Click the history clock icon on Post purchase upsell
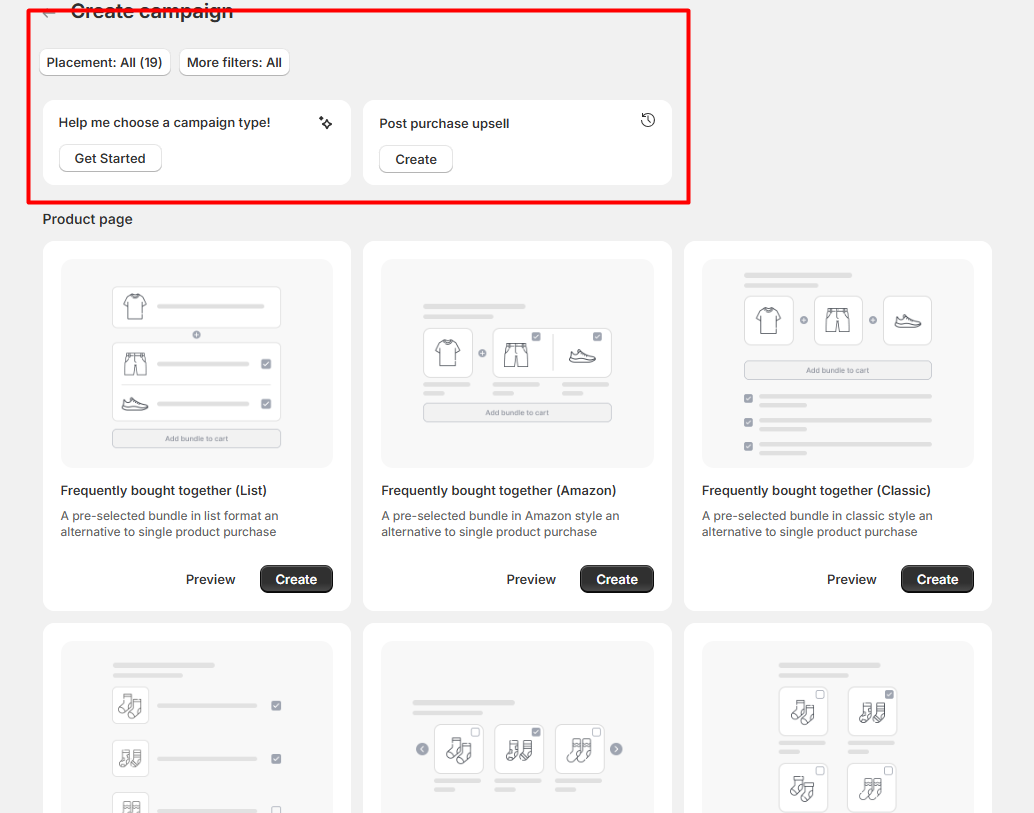1034x813 pixels. pyautogui.click(x=648, y=120)
